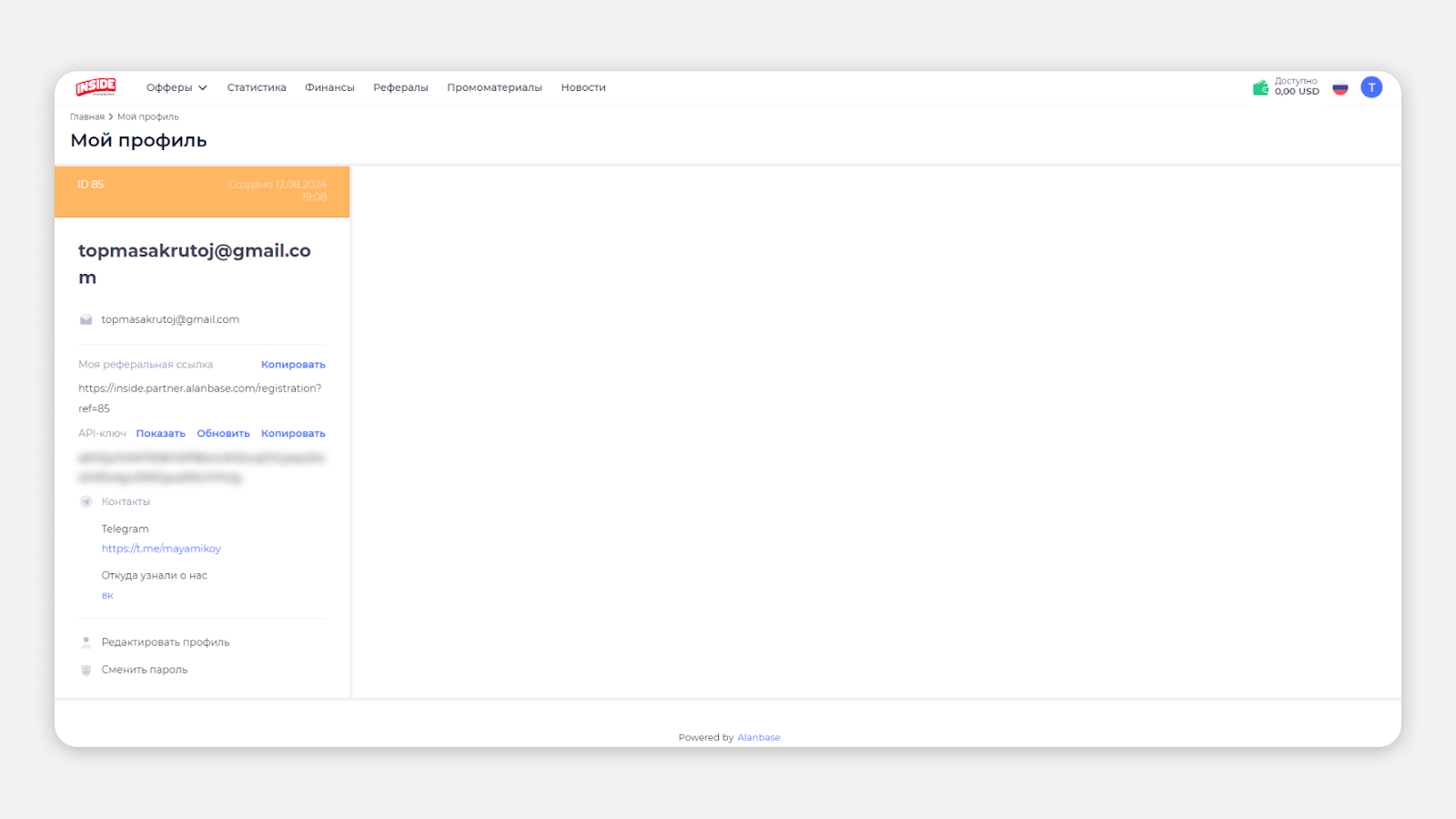Open the Новости section
The height and width of the screenshot is (819, 1456).
tap(583, 87)
